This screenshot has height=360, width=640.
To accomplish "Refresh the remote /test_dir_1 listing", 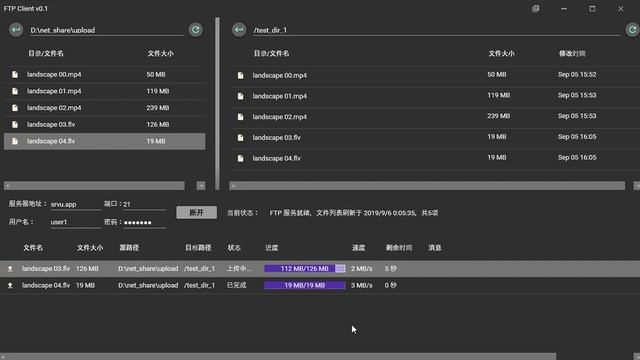I will 632,30.
